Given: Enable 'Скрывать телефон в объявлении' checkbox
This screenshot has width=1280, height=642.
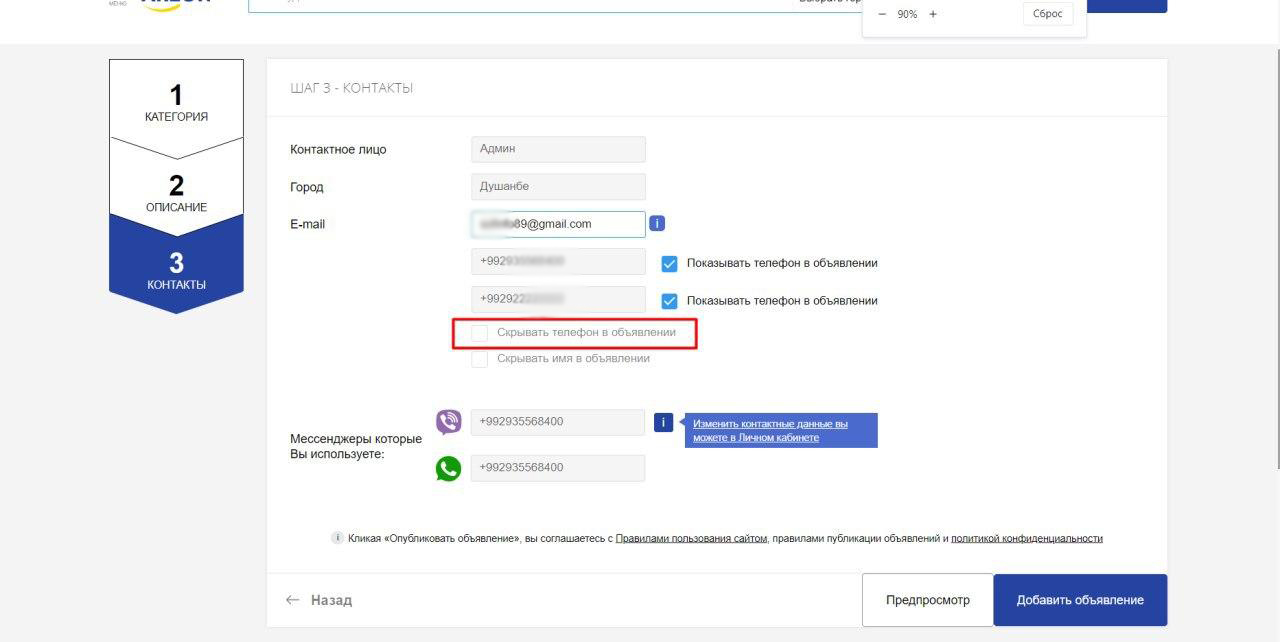Looking at the screenshot, I should coord(480,332).
